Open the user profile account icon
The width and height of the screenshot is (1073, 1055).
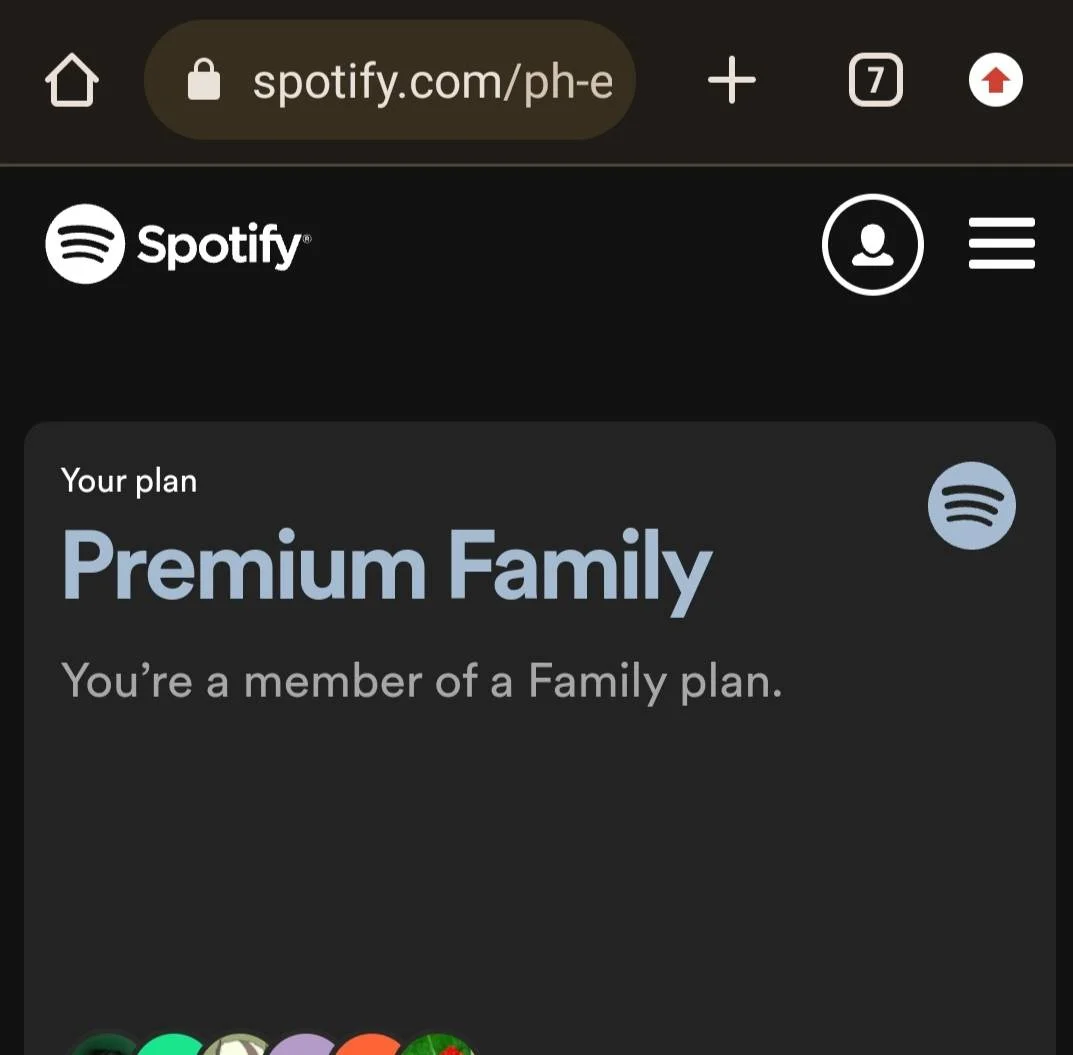click(x=872, y=244)
